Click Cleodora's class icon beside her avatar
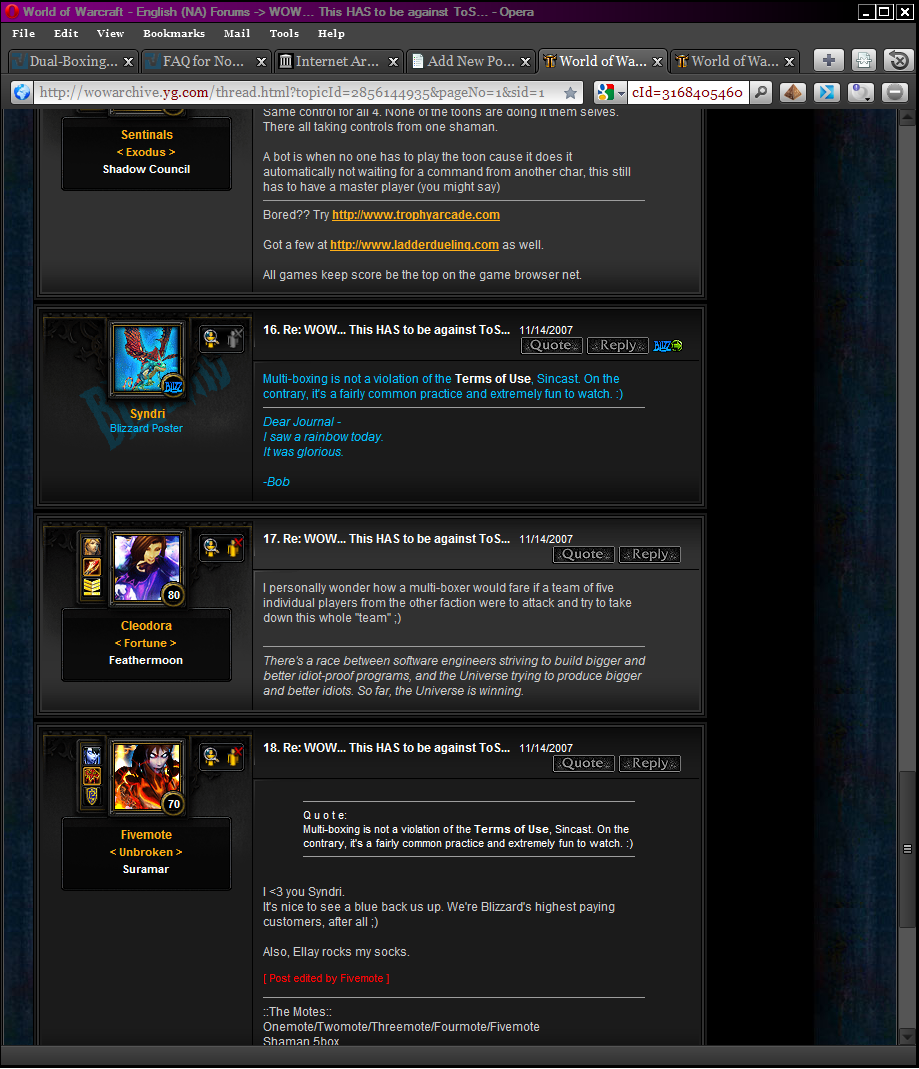The width and height of the screenshot is (919, 1069). [92, 567]
